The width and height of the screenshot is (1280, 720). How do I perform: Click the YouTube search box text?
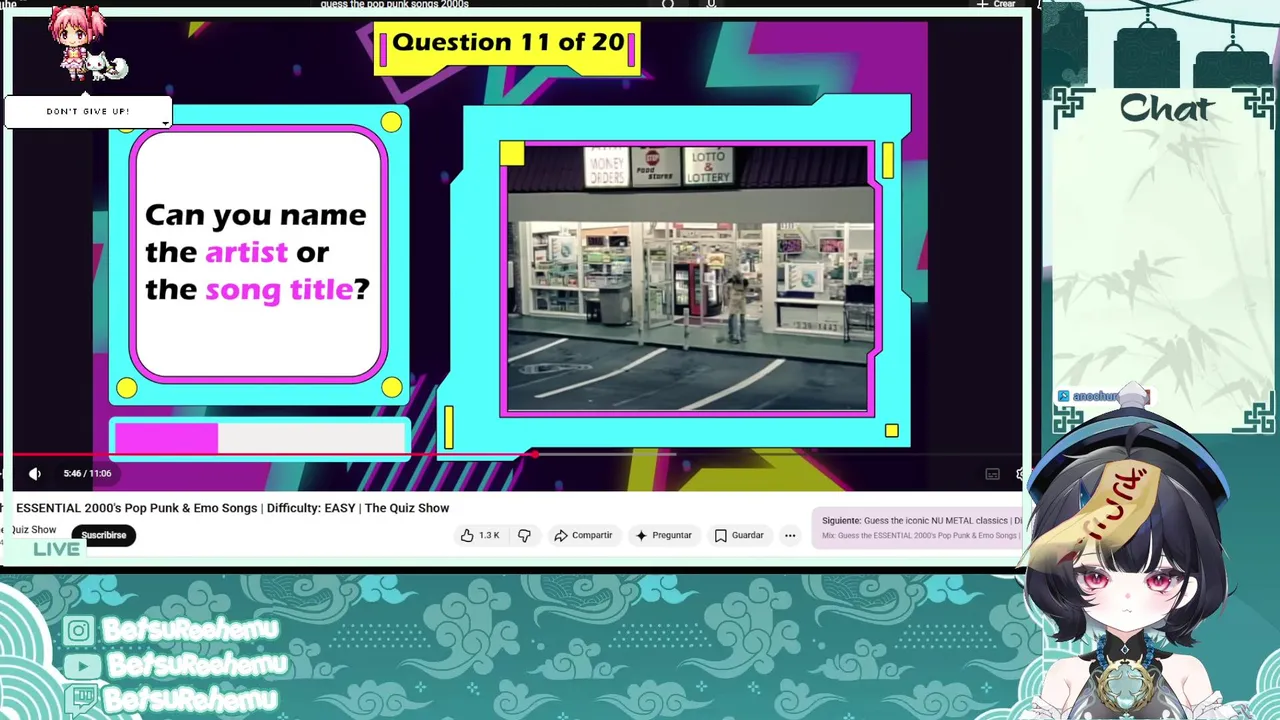(x=394, y=4)
